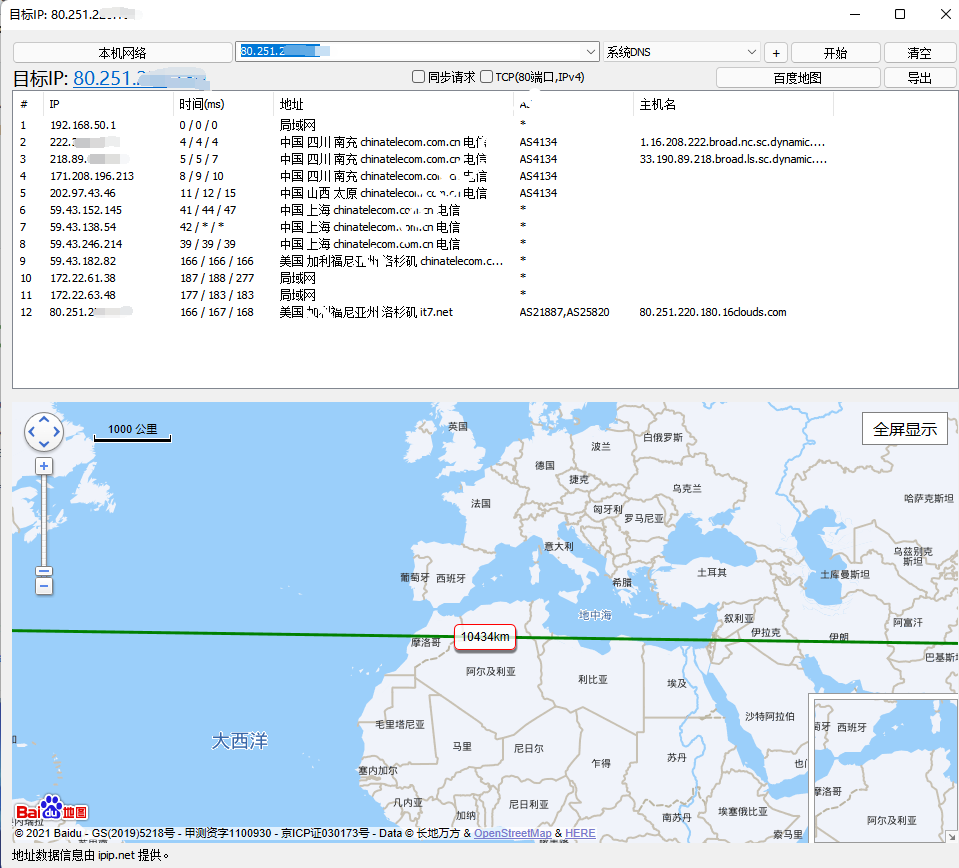This screenshot has width=959, height=868.
Task: Click 清空 to clear the results
Action: tap(919, 52)
